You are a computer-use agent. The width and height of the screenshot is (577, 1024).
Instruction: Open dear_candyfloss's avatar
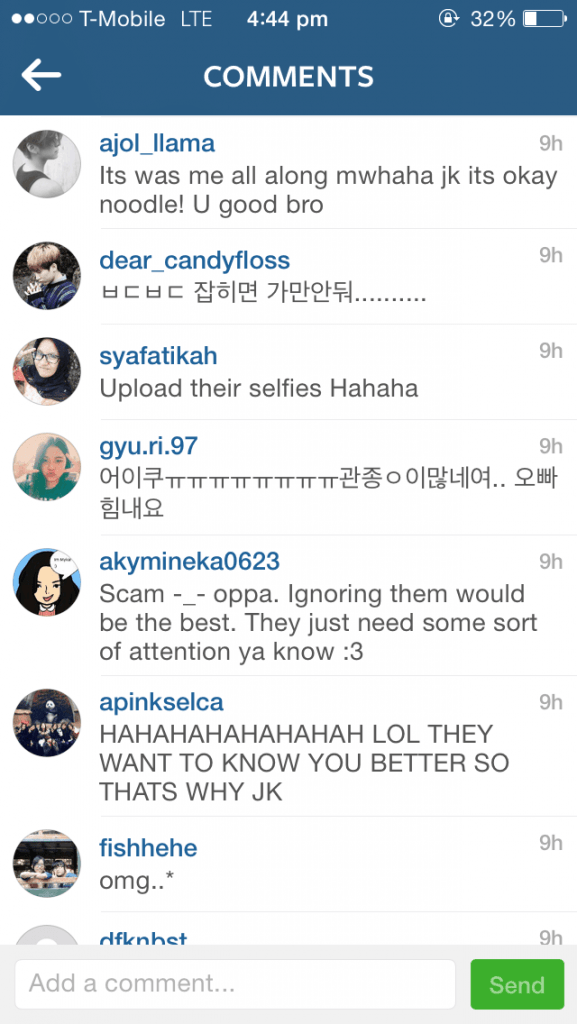[x=47, y=276]
